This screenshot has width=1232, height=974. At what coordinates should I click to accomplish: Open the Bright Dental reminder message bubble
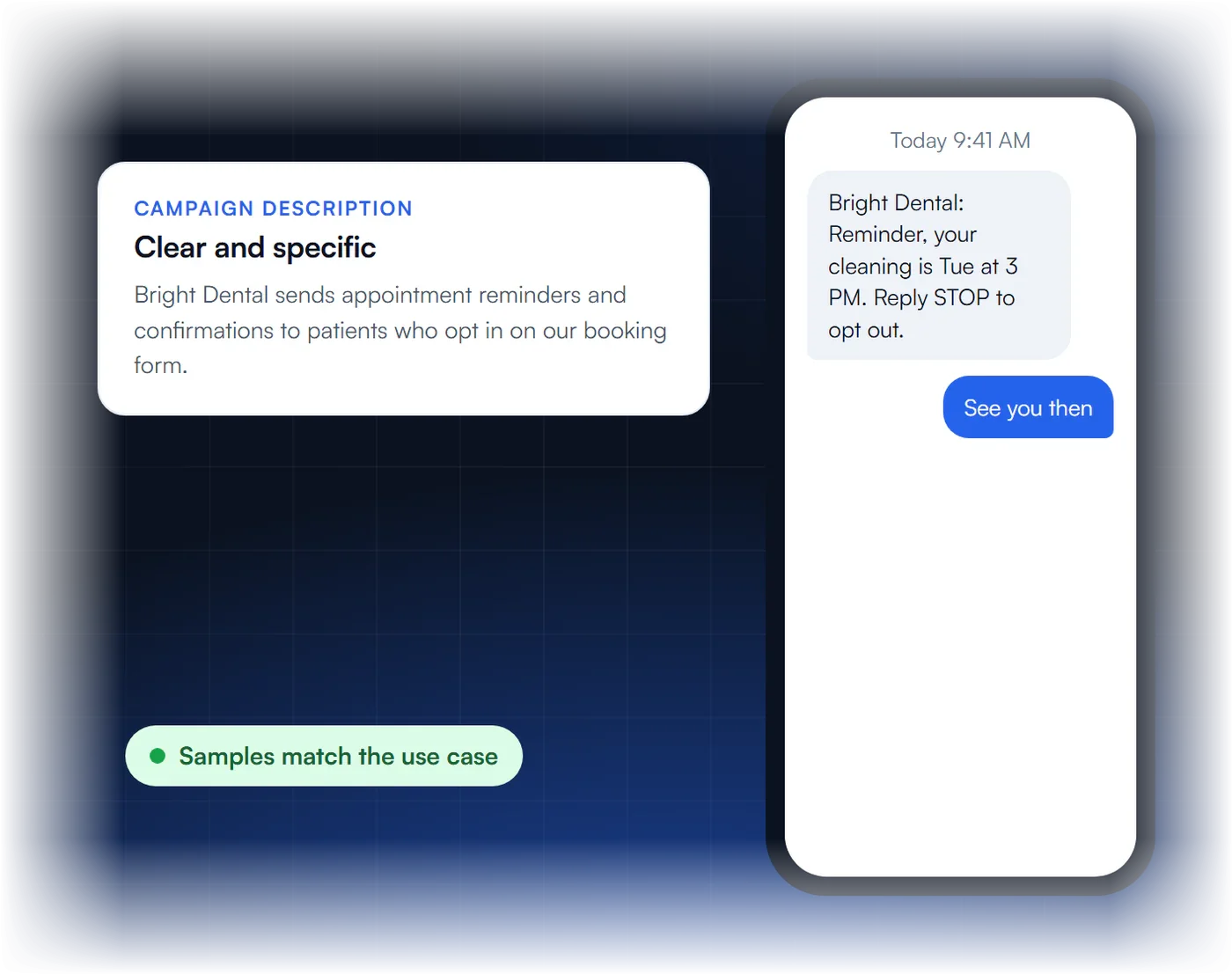coord(939,265)
